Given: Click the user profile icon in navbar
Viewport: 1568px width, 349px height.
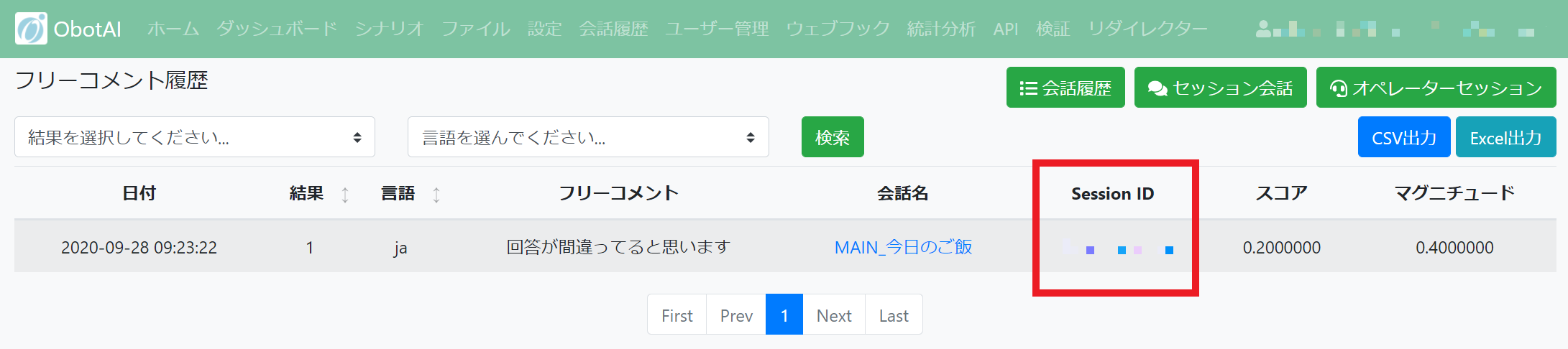Looking at the screenshot, I should [x=1263, y=29].
